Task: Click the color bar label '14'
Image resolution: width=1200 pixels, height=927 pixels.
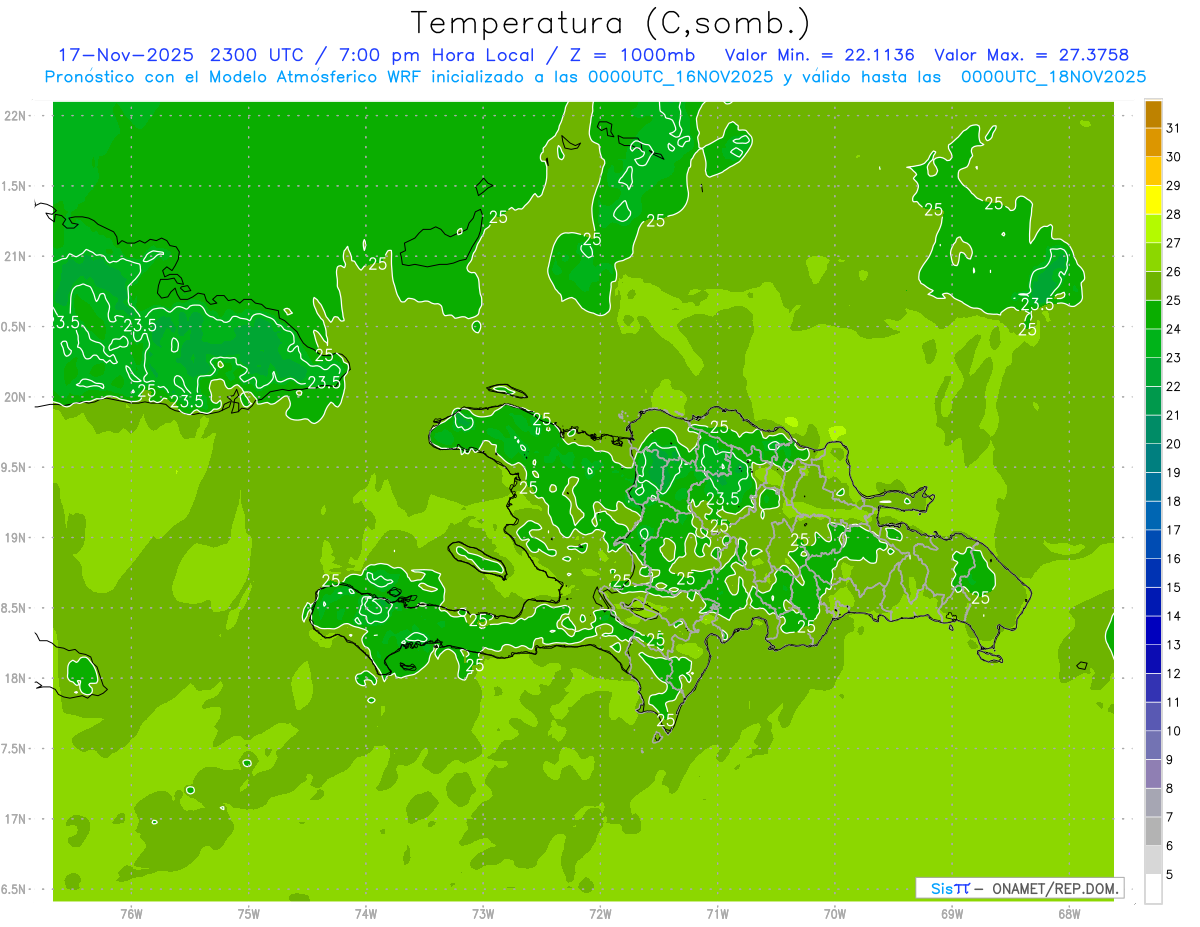Action: point(1174,615)
